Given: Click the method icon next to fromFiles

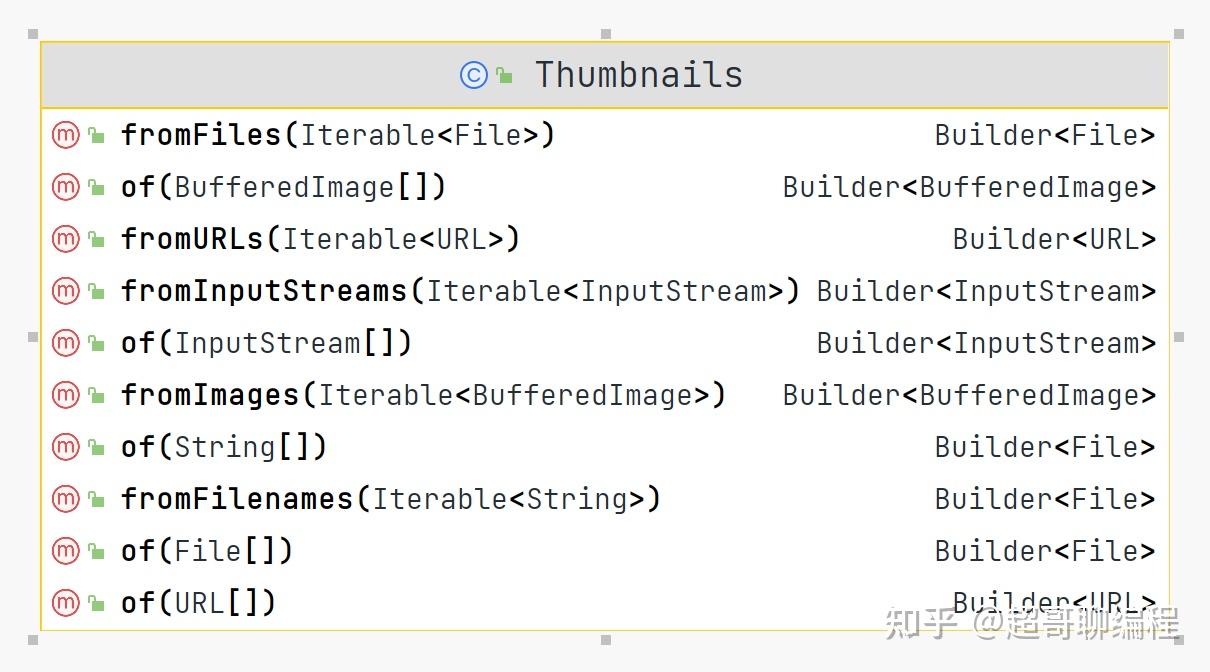Looking at the screenshot, I should click(65, 135).
